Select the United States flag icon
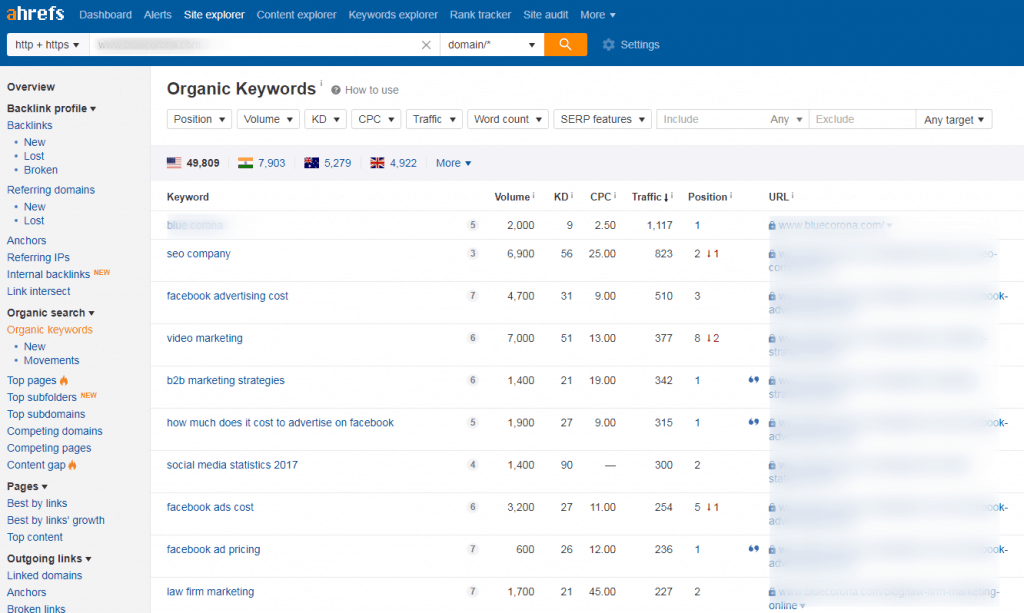 tap(174, 163)
